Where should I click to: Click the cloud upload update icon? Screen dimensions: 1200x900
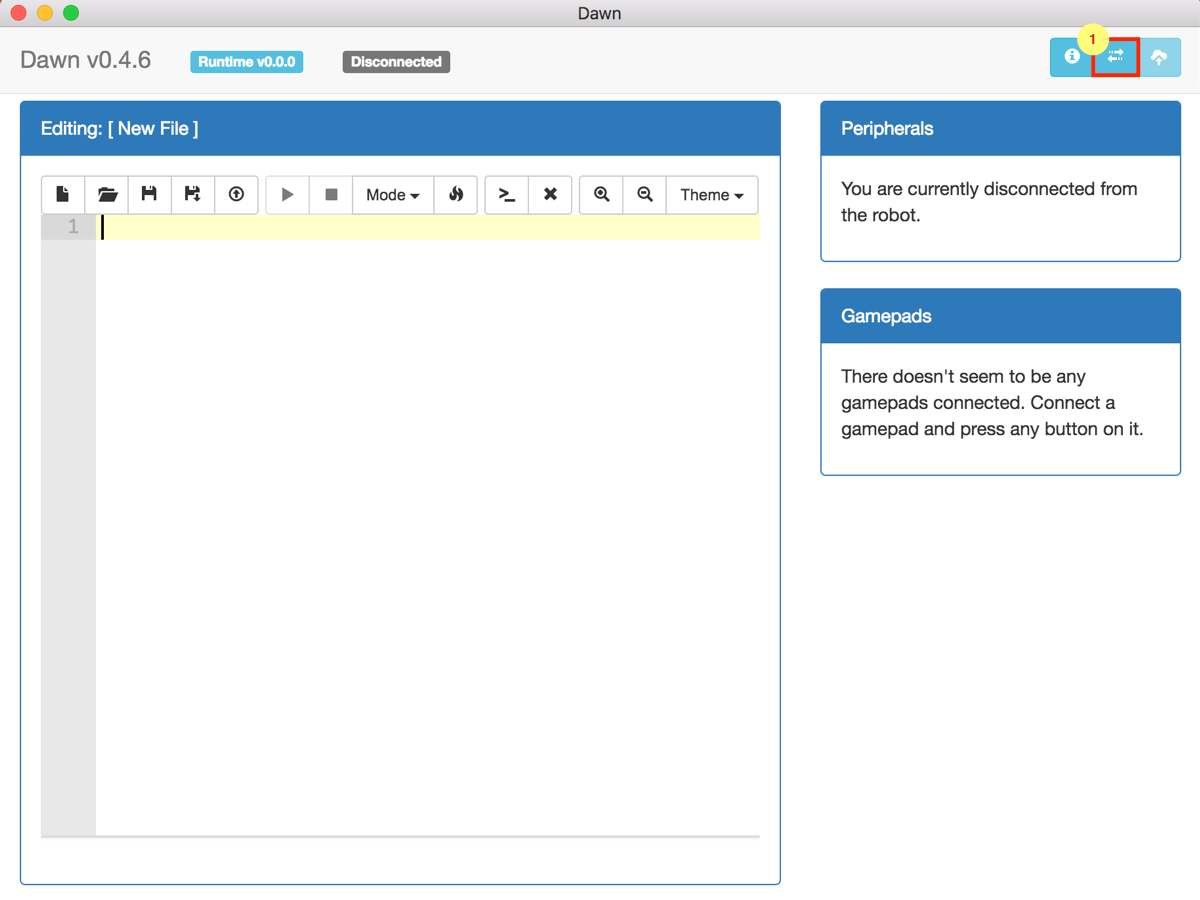[x=1159, y=57]
